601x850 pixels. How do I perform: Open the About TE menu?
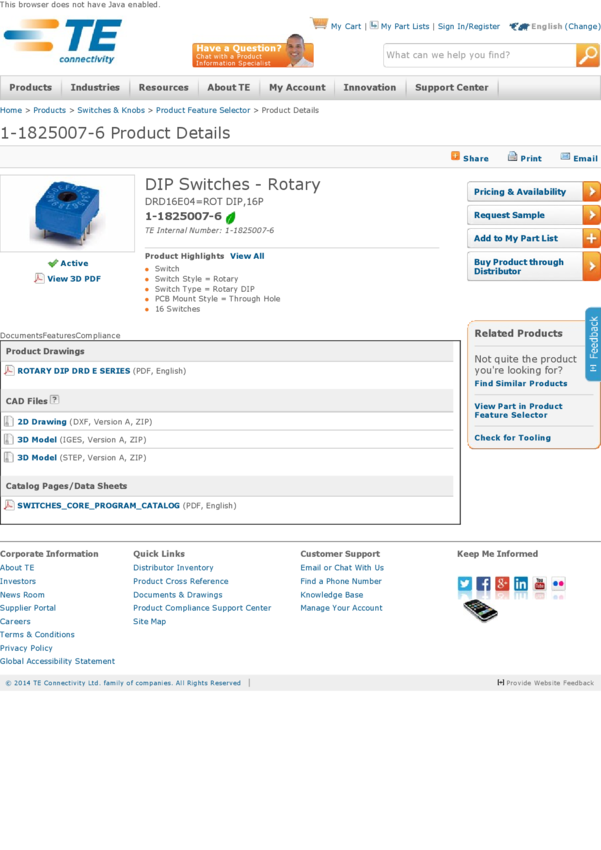click(229, 87)
